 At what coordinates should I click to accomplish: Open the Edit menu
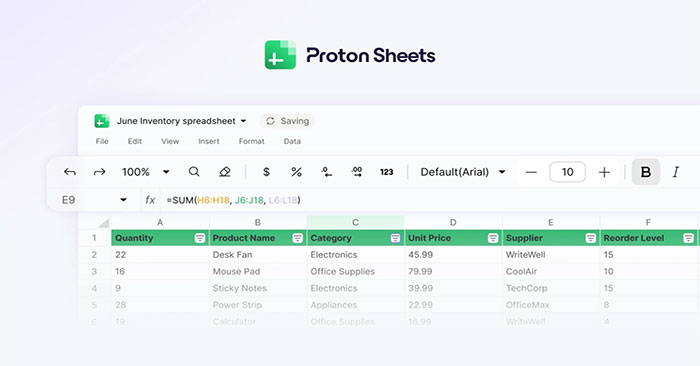pyautogui.click(x=134, y=141)
